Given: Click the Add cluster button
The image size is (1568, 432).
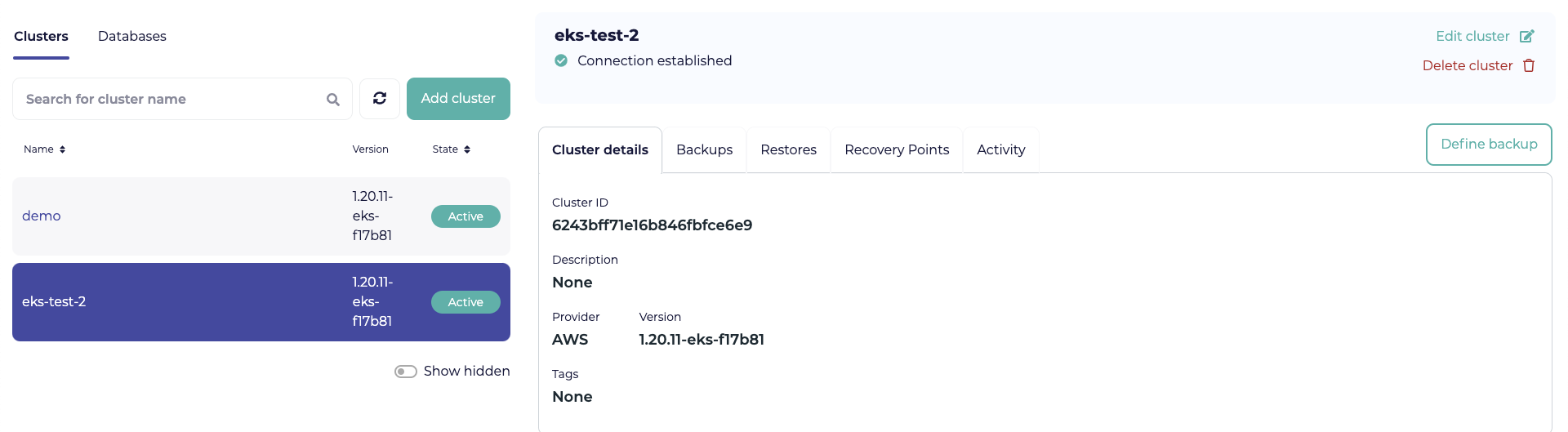Looking at the screenshot, I should click(x=458, y=99).
